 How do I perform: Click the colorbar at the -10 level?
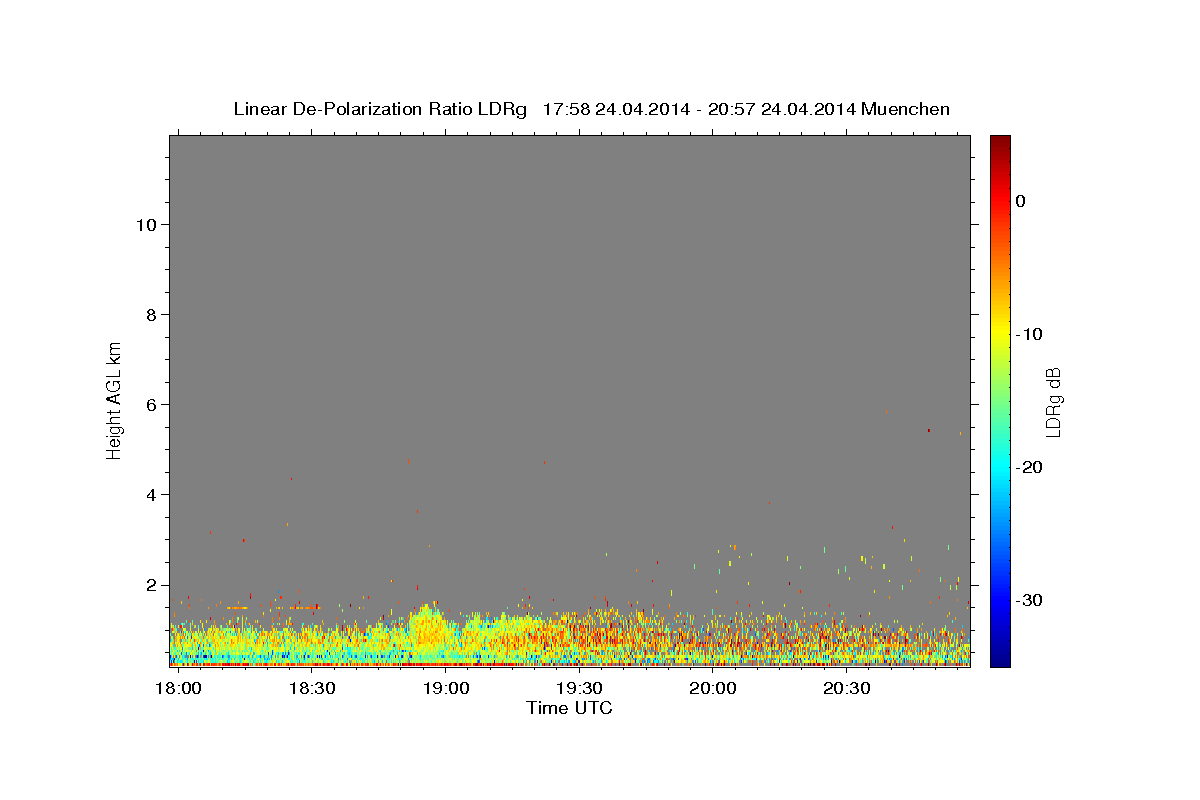pyautogui.click(x=1000, y=334)
